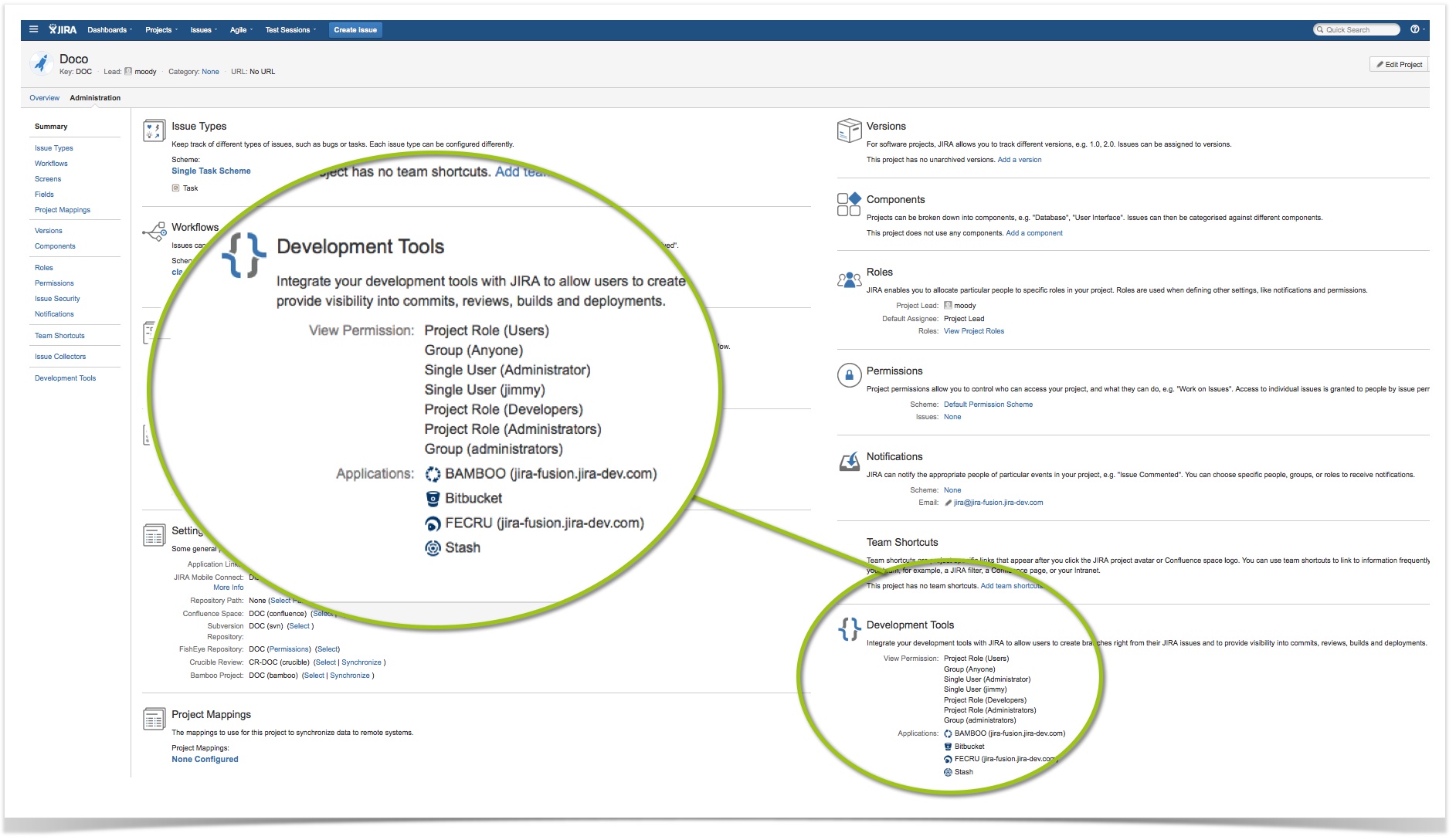Click the jira@jira-fusion.jira-dev.com email link

point(998,503)
